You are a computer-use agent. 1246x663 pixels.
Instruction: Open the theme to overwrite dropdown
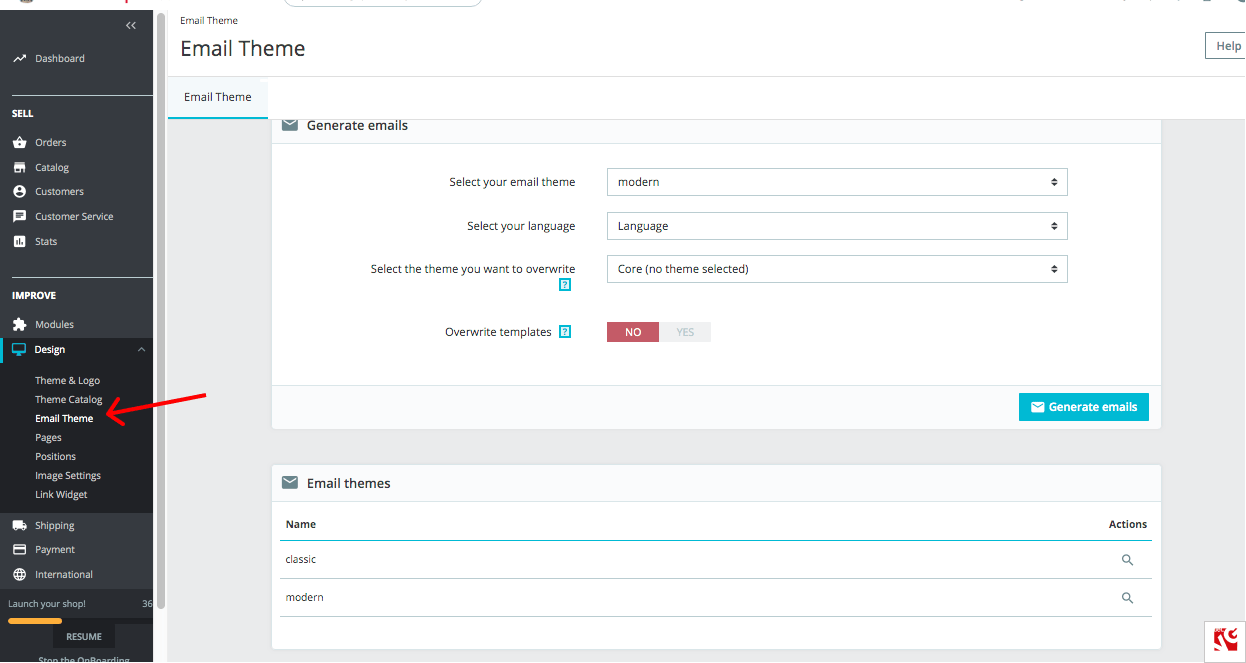point(837,269)
